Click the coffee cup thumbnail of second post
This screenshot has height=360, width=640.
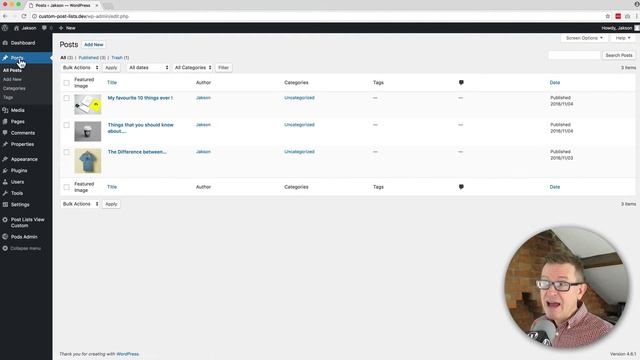pyautogui.click(x=88, y=131)
